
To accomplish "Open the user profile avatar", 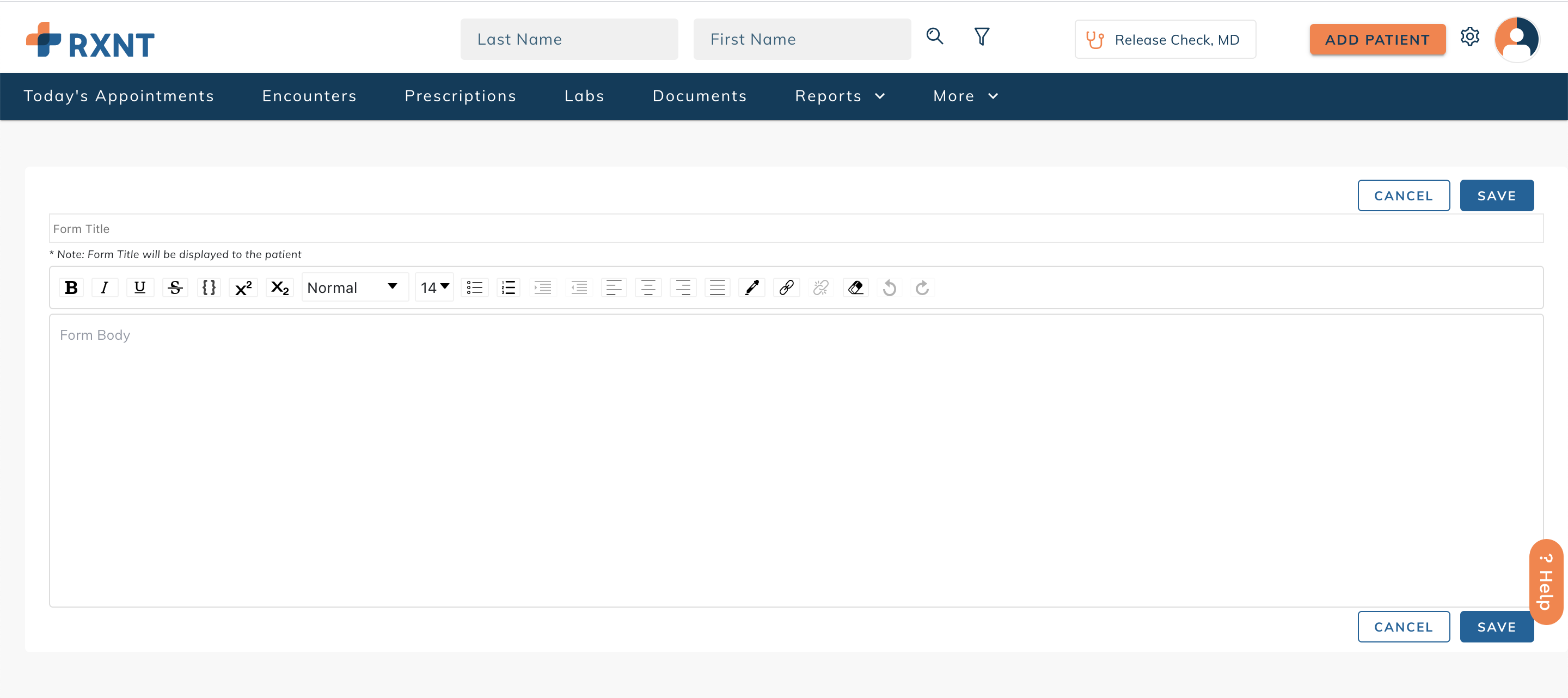I will tap(1517, 39).
